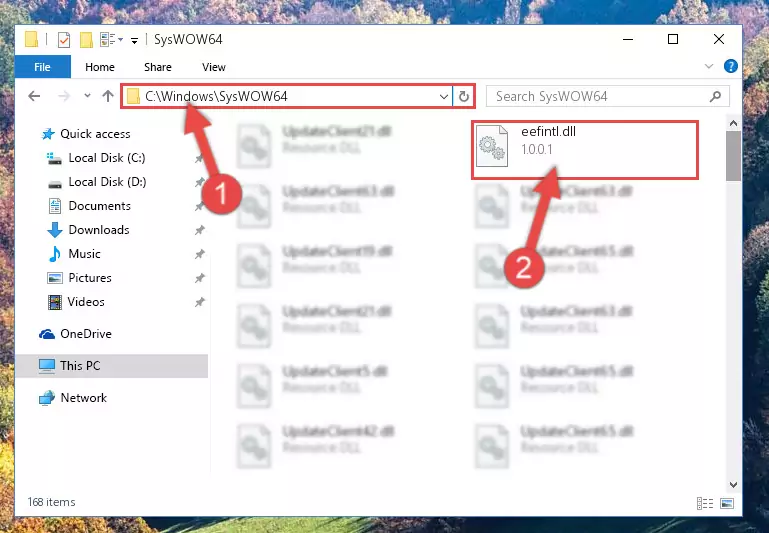The height and width of the screenshot is (533, 769).
Task: Switch to the View ribbon tab
Action: tap(214, 67)
